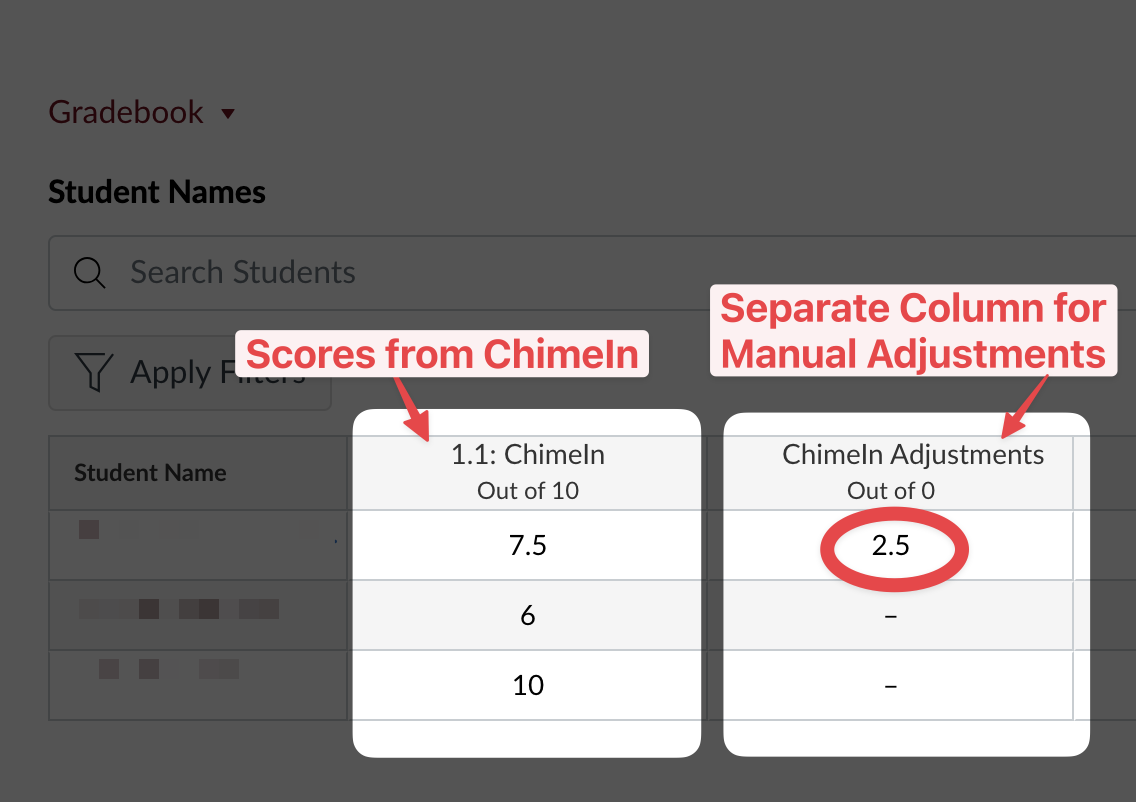Click the Gradebook menu label
The width and height of the screenshot is (1136, 802).
(x=125, y=112)
